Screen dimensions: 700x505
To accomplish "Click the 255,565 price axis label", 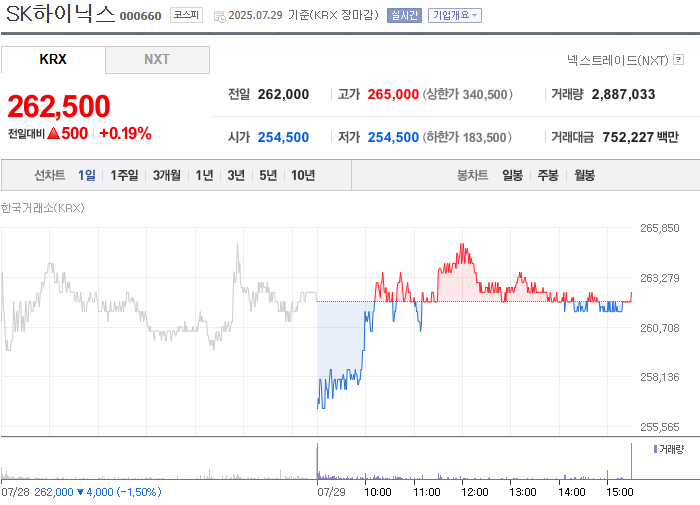I will coord(659,427).
